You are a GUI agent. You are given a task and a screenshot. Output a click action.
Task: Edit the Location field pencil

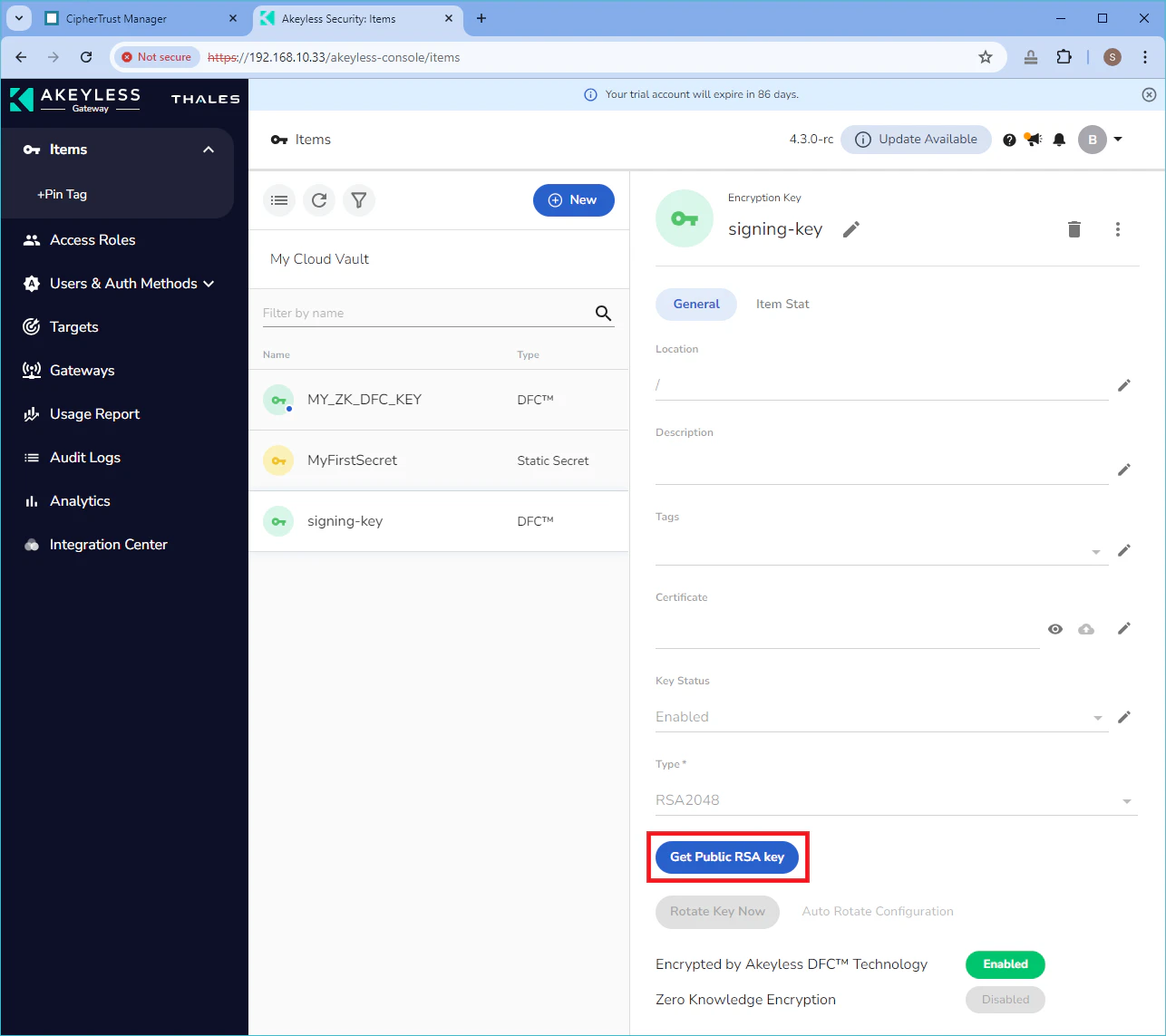coord(1124,385)
